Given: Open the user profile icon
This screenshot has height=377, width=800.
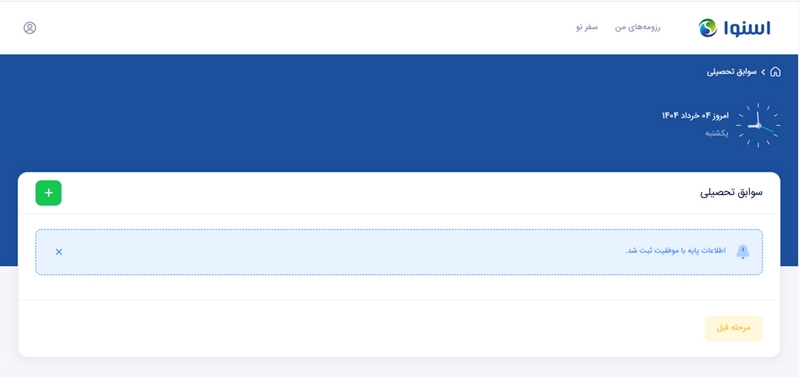Looking at the screenshot, I should [30, 28].
